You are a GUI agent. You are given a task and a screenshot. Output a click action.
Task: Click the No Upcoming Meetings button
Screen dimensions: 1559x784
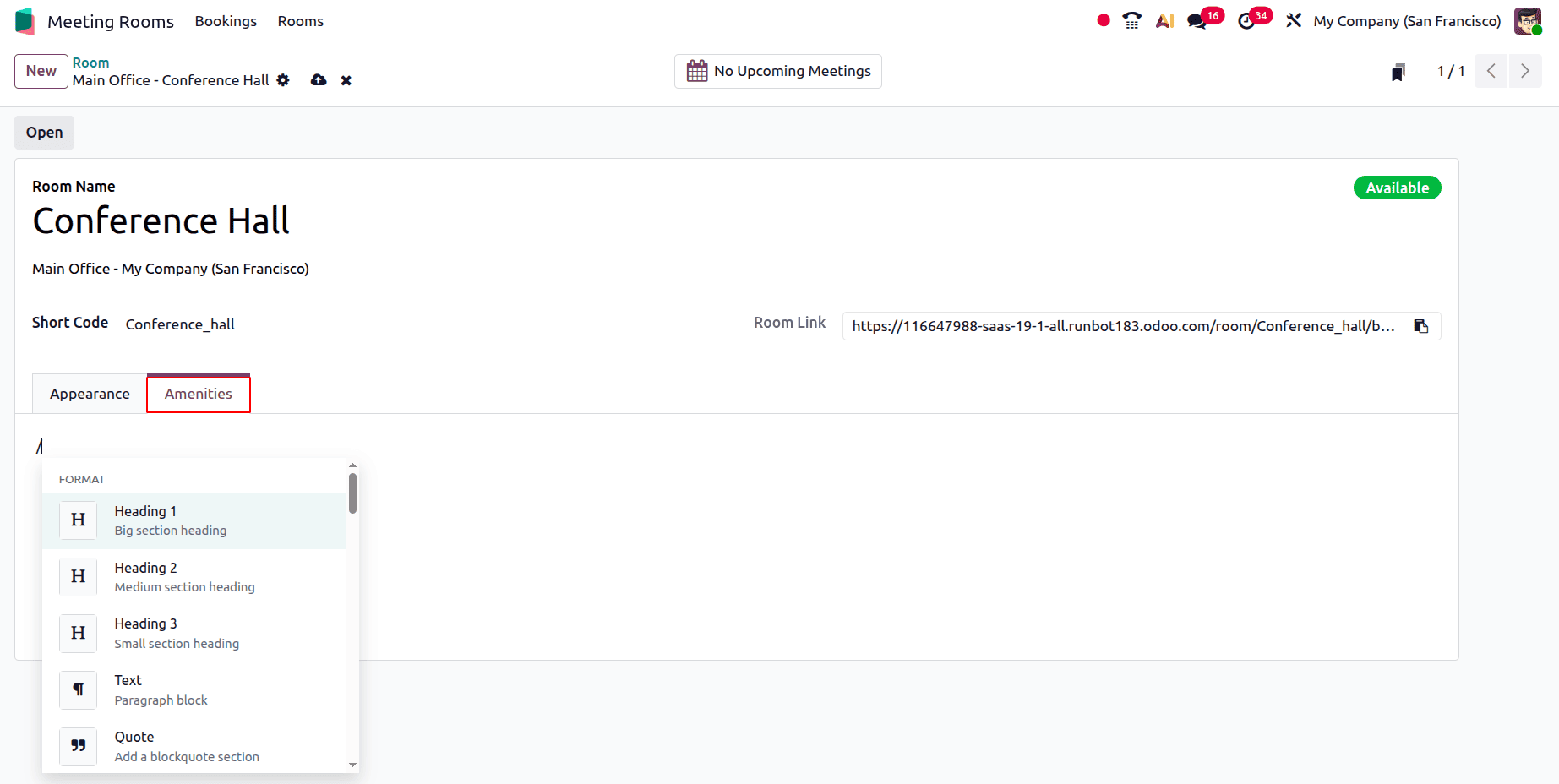click(x=778, y=71)
